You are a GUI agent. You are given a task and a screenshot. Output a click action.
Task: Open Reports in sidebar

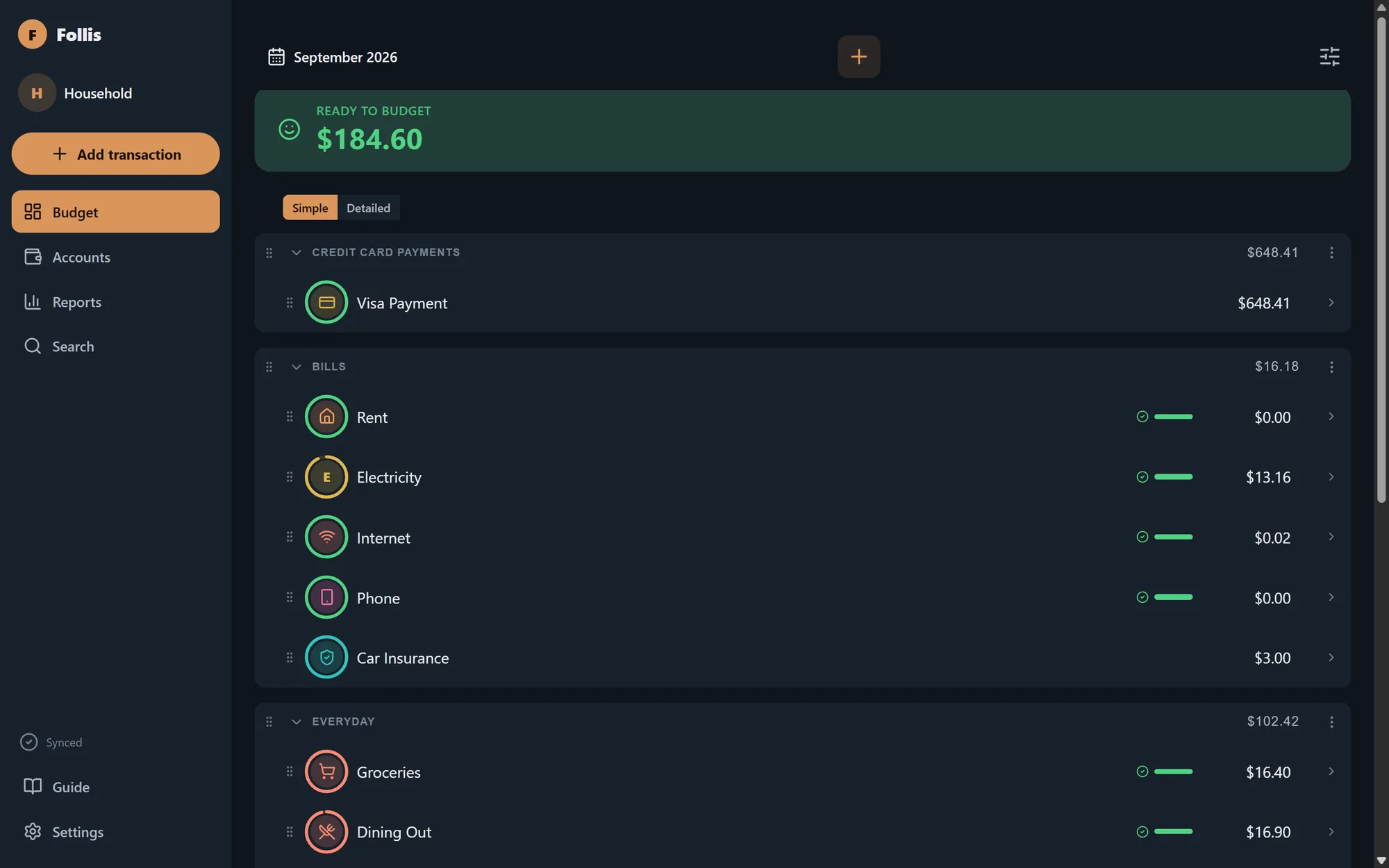tap(115, 301)
